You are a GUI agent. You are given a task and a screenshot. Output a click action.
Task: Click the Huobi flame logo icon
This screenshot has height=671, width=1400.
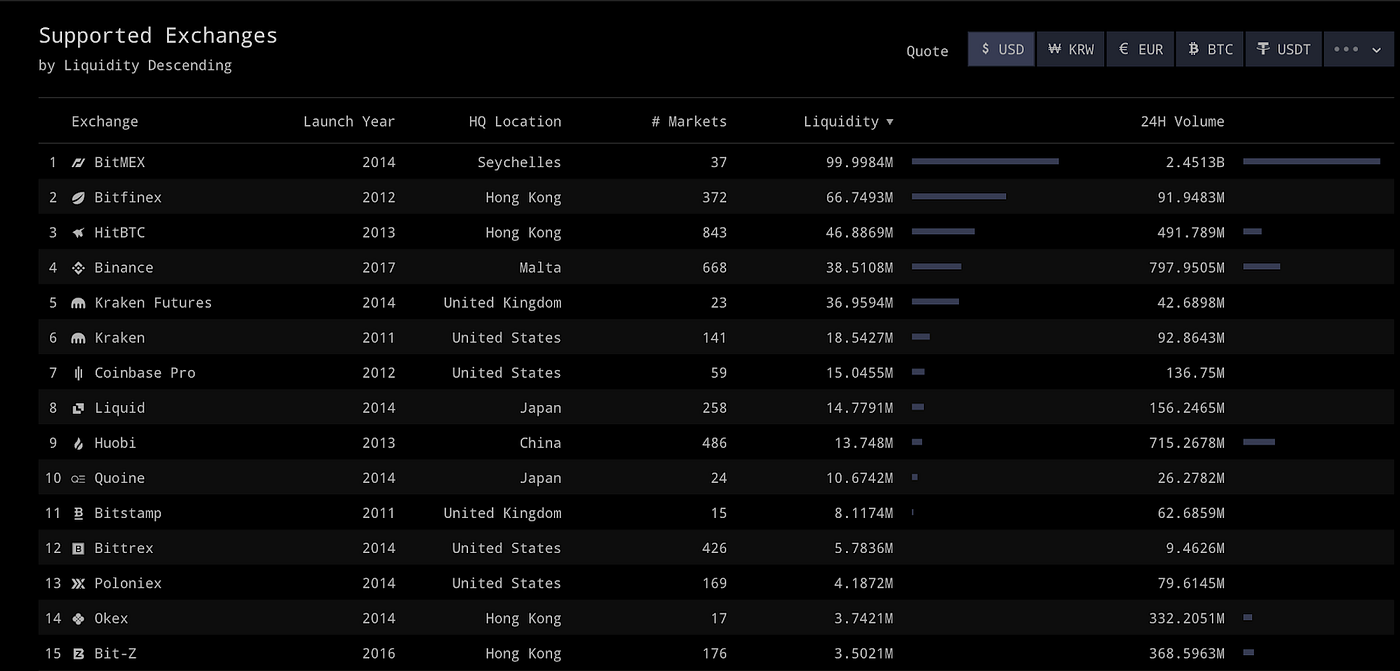pos(79,443)
